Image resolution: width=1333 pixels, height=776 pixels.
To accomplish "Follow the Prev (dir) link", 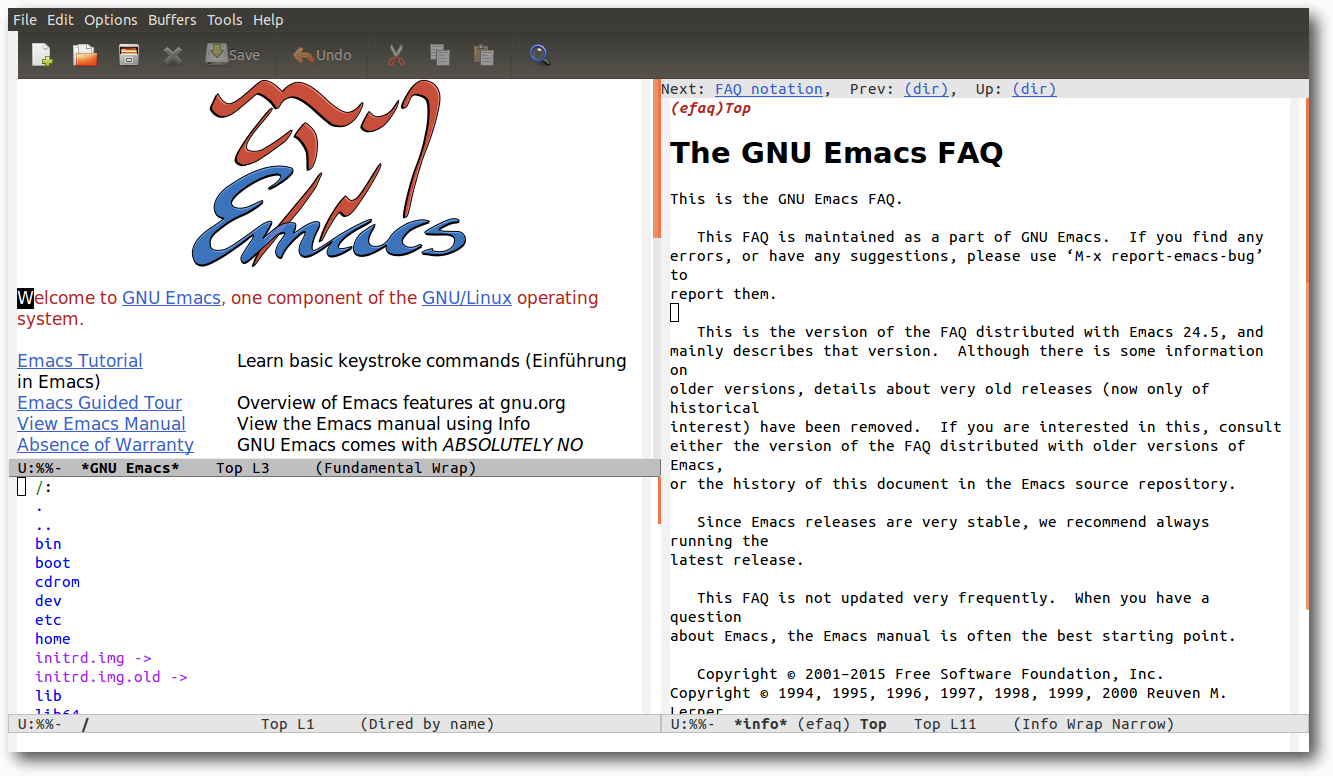I will coord(926,89).
